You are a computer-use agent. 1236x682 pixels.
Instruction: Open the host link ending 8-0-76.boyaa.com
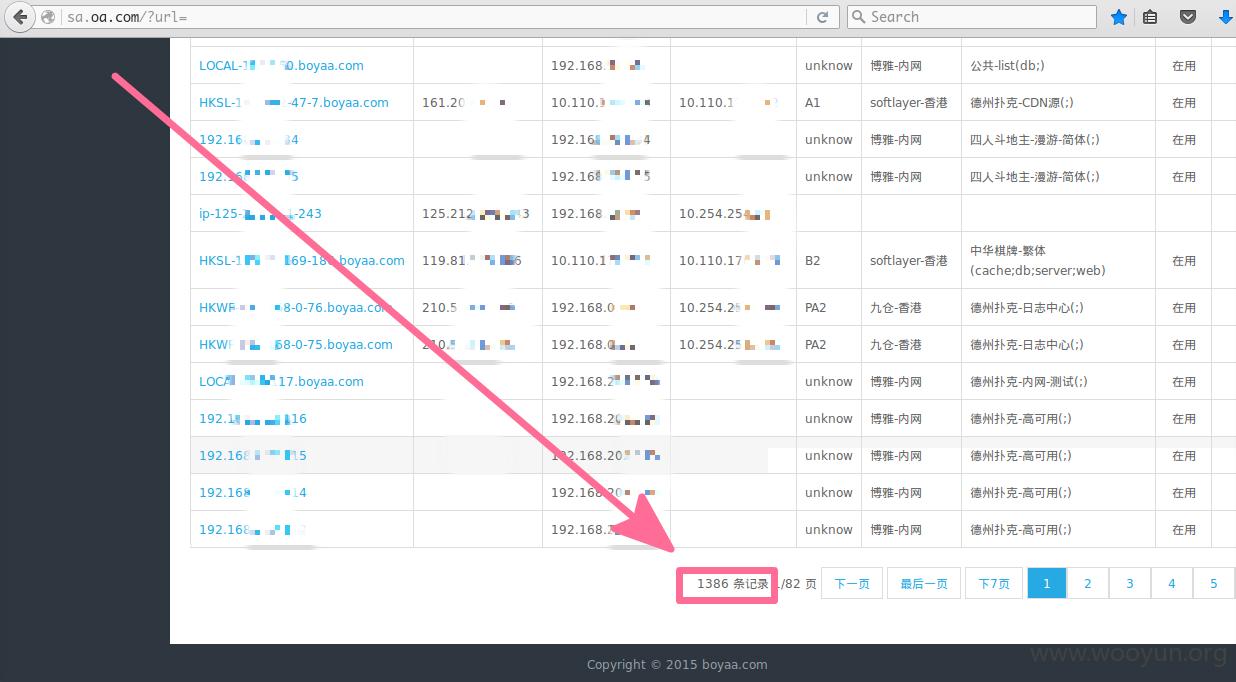[x=296, y=308]
